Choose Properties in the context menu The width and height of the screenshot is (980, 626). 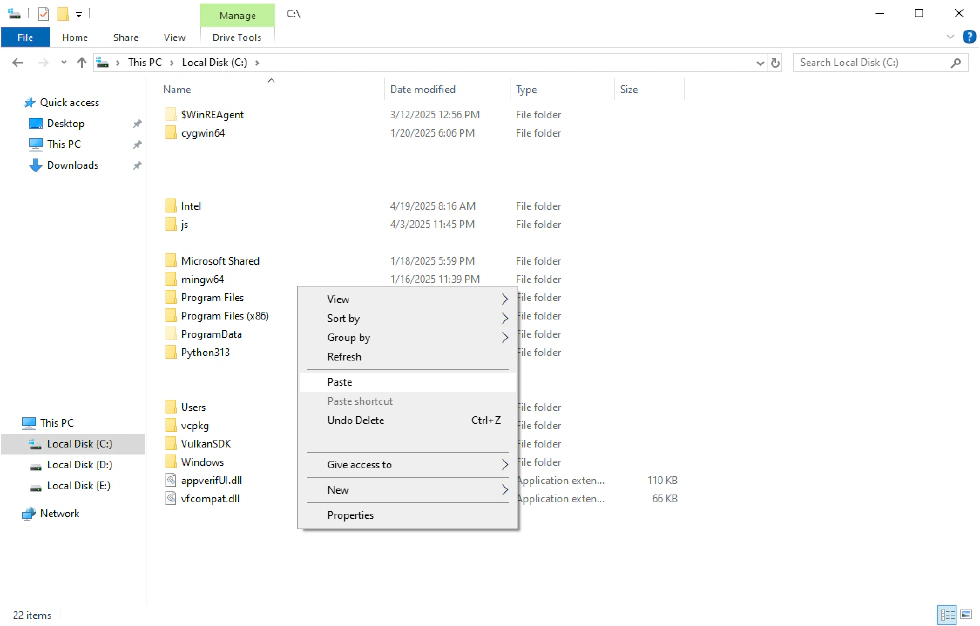pos(350,515)
